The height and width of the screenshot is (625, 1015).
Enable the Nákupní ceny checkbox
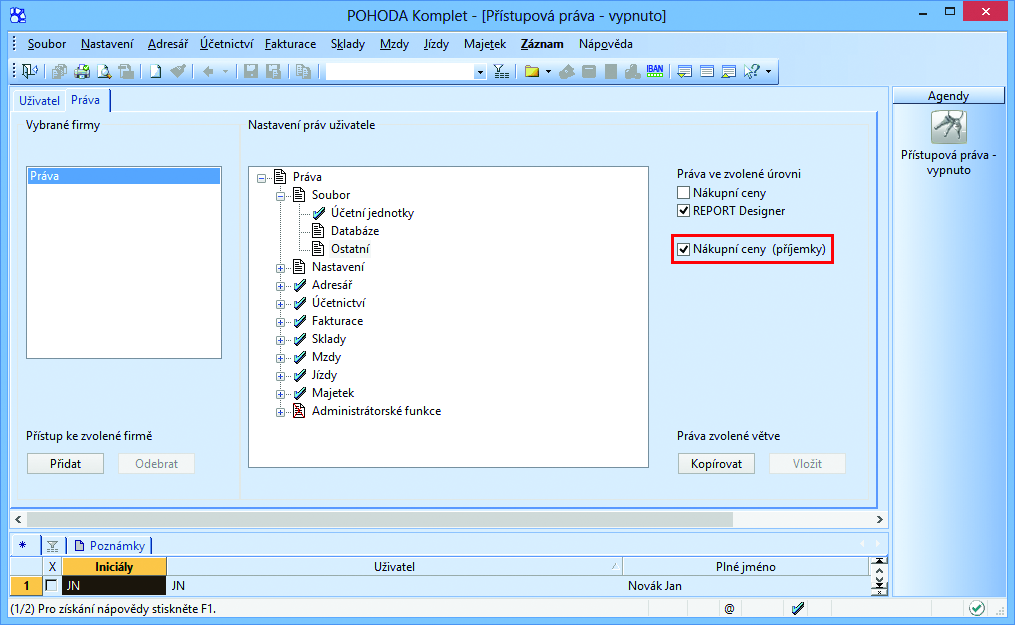tap(683, 193)
